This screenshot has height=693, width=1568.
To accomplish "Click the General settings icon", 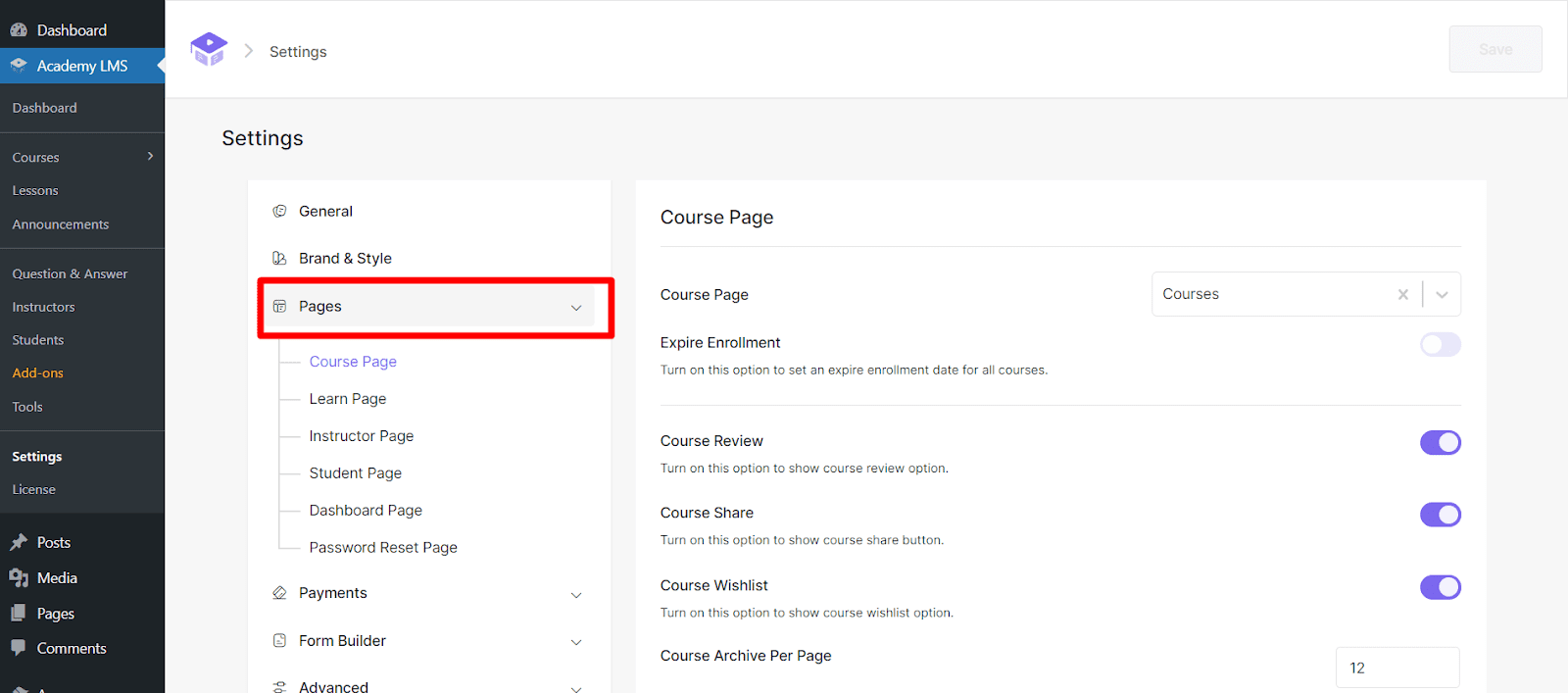I will (279, 211).
